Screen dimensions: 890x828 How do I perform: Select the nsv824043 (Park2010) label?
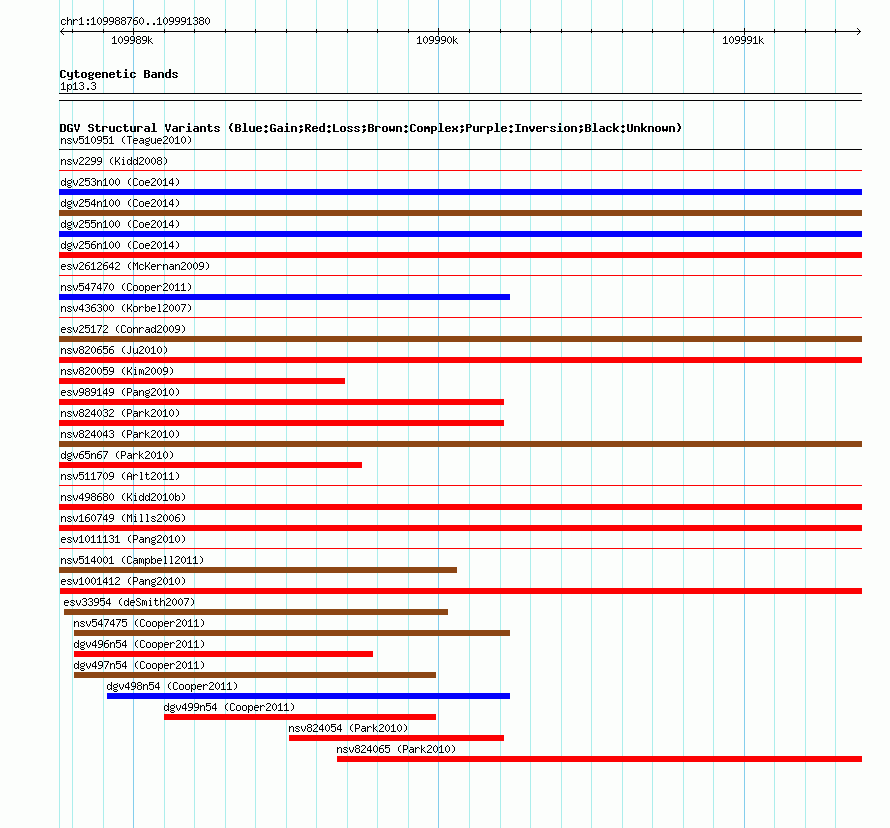tap(120, 434)
